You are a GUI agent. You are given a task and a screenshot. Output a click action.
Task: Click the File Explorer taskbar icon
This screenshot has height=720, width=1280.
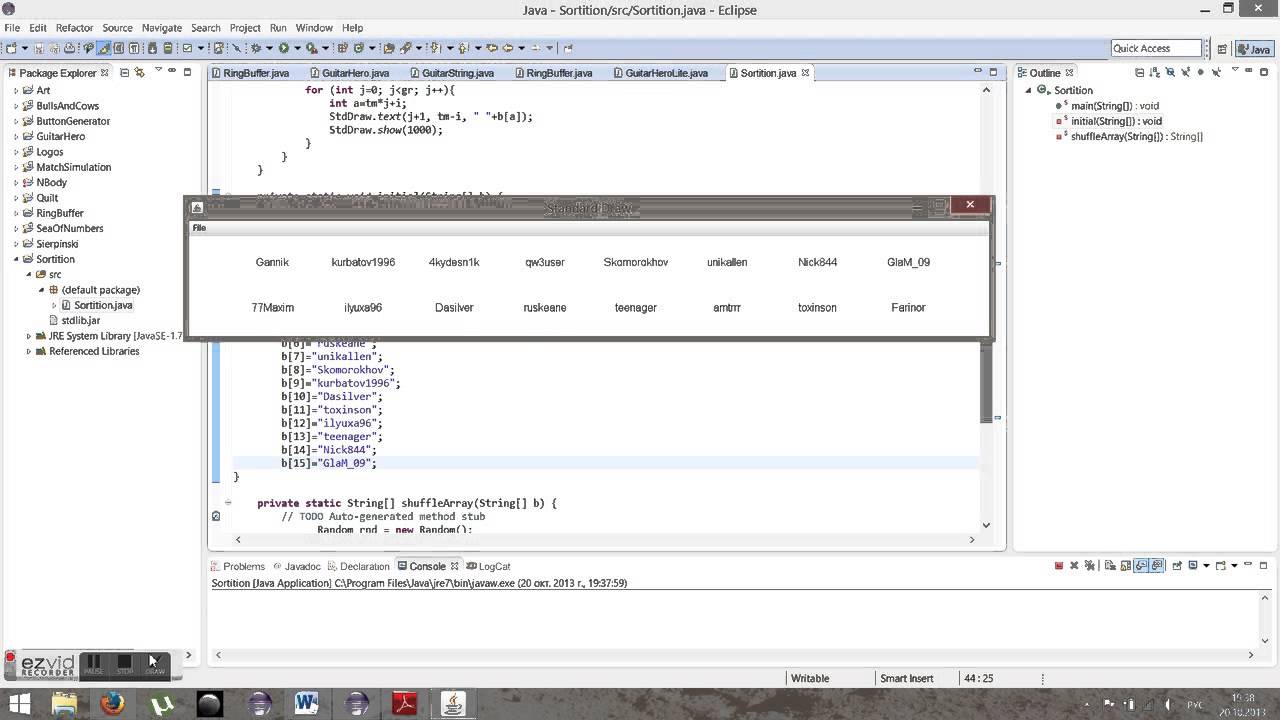pos(64,704)
